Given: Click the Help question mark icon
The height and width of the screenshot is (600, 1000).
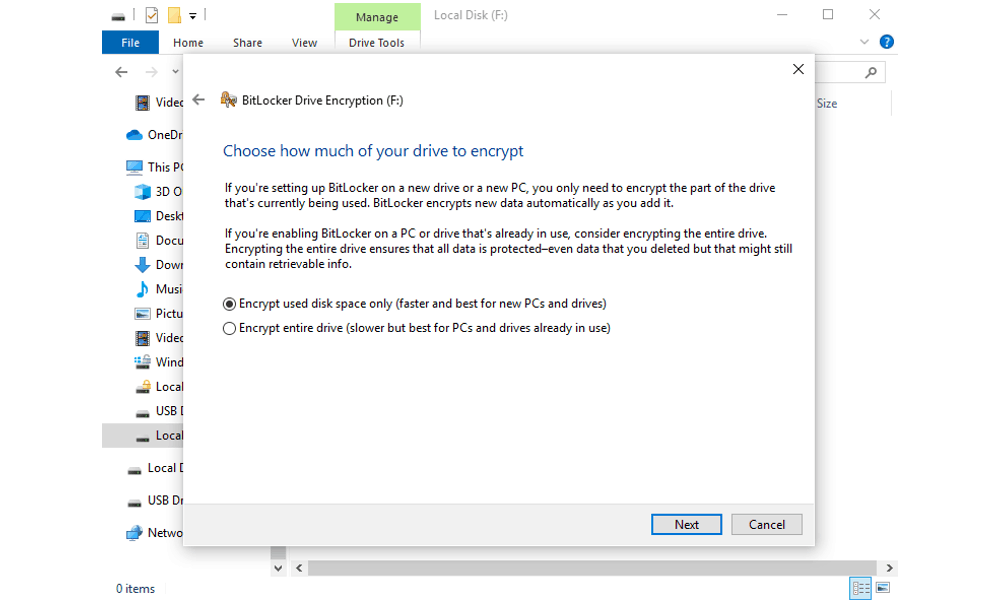Looking at the screenshot, I should coord(886,42).
